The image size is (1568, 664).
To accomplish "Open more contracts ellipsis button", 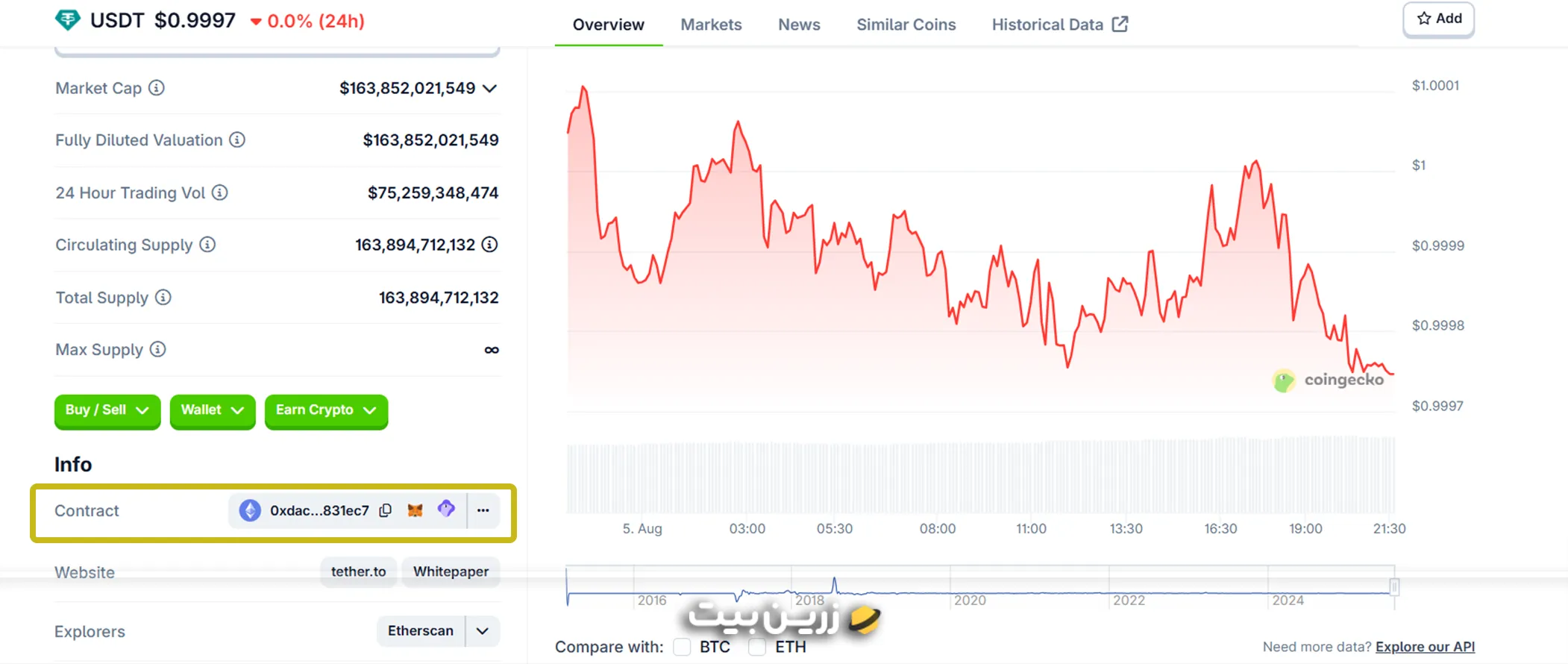I will click(483, 510).
